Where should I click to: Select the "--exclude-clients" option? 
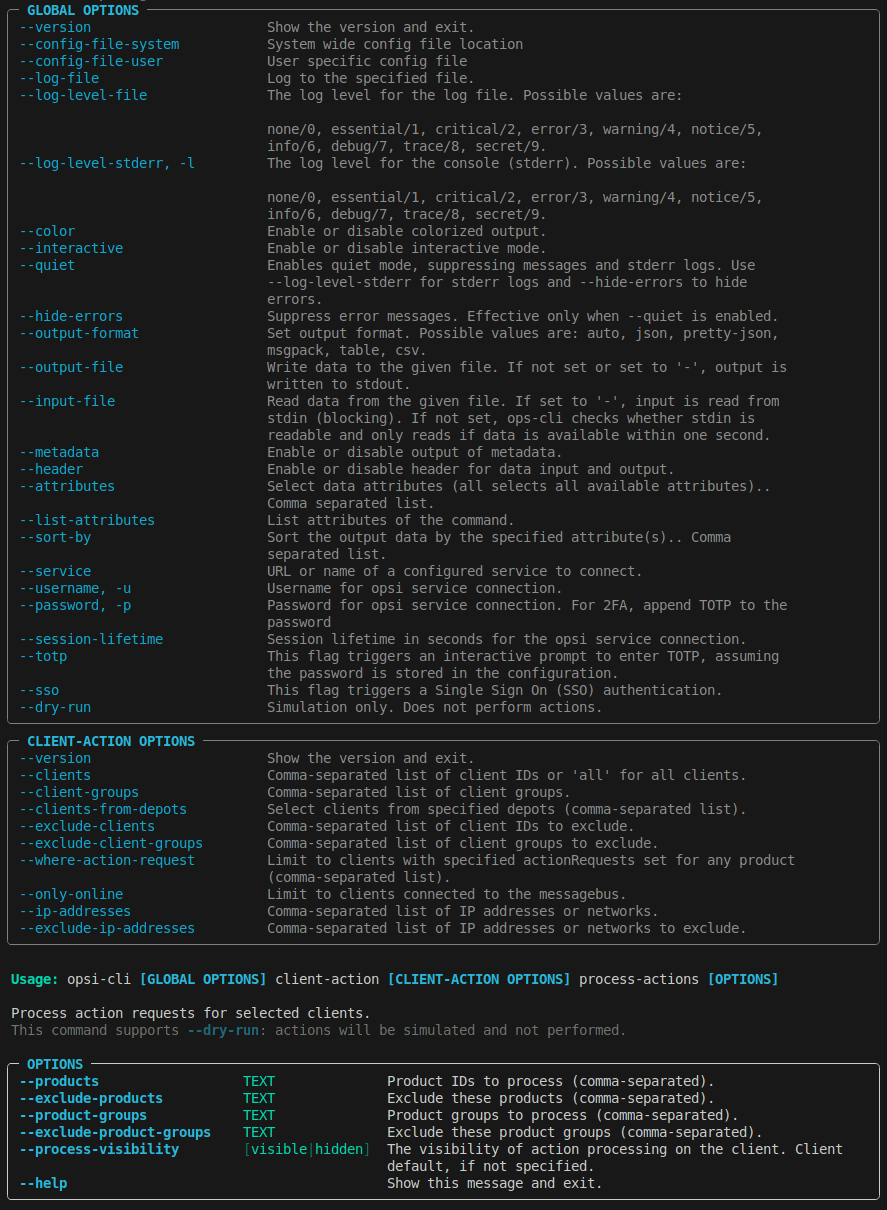coord(87,826)
